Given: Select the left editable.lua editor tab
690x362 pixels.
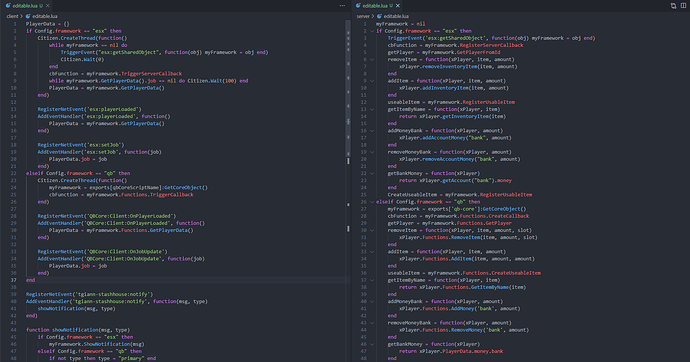Looking at the screenshot, I should [x=26, y=6].
